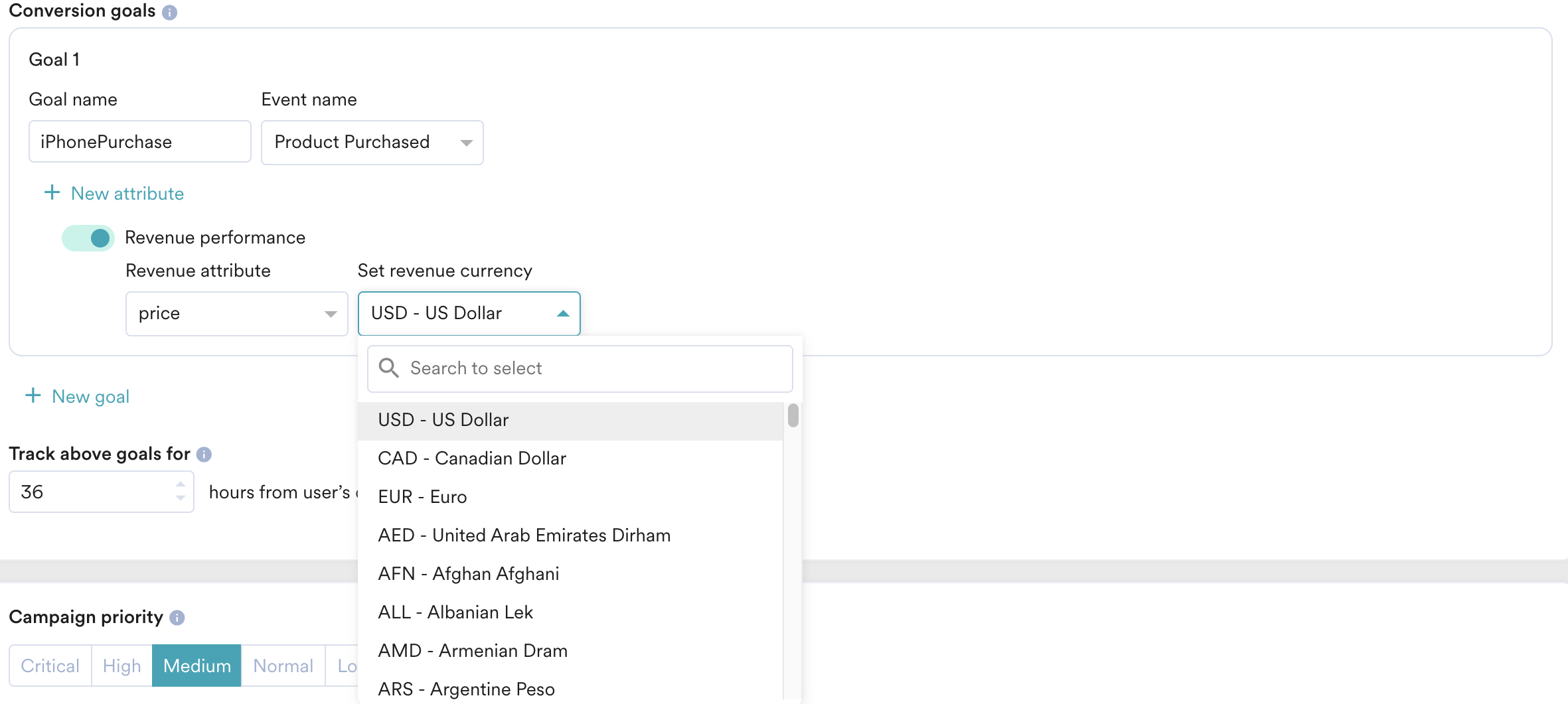Viewport: 1568px width, 704px height.
Task: Click the info icon next to Campaign priority
Action: pyautogui.click(x=176, y=617)
